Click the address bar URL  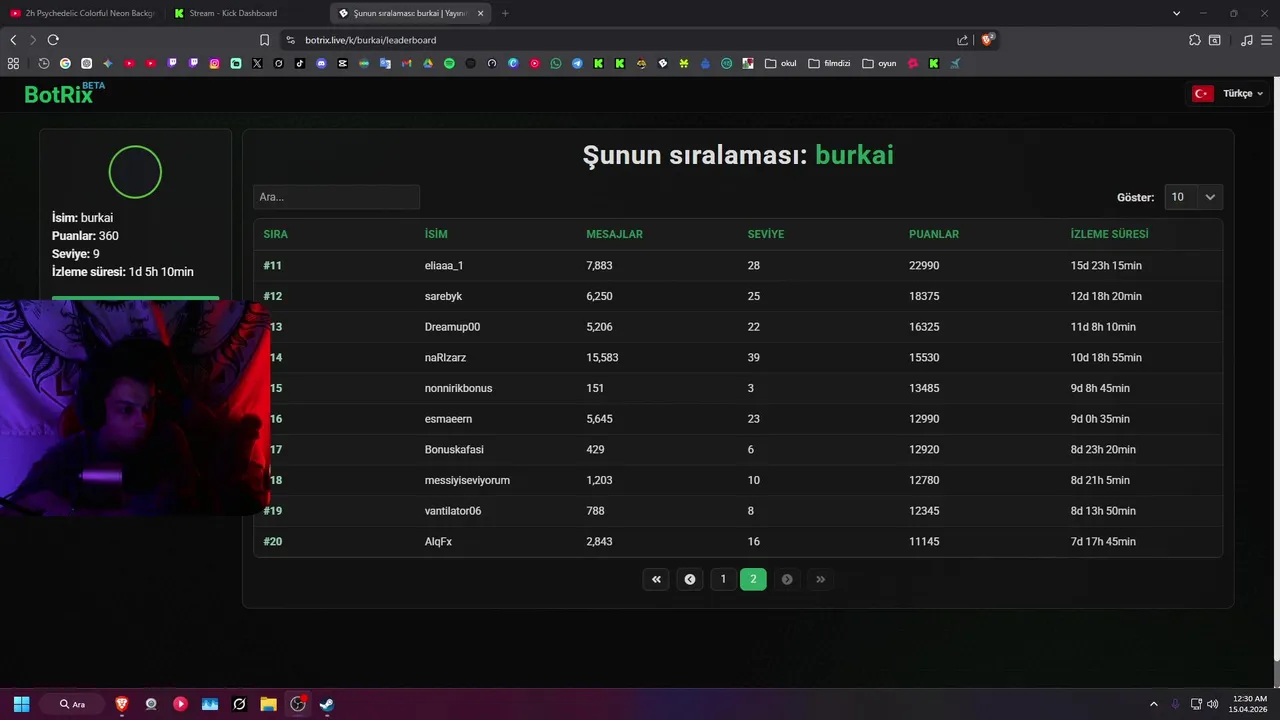[x=370, y=40]
